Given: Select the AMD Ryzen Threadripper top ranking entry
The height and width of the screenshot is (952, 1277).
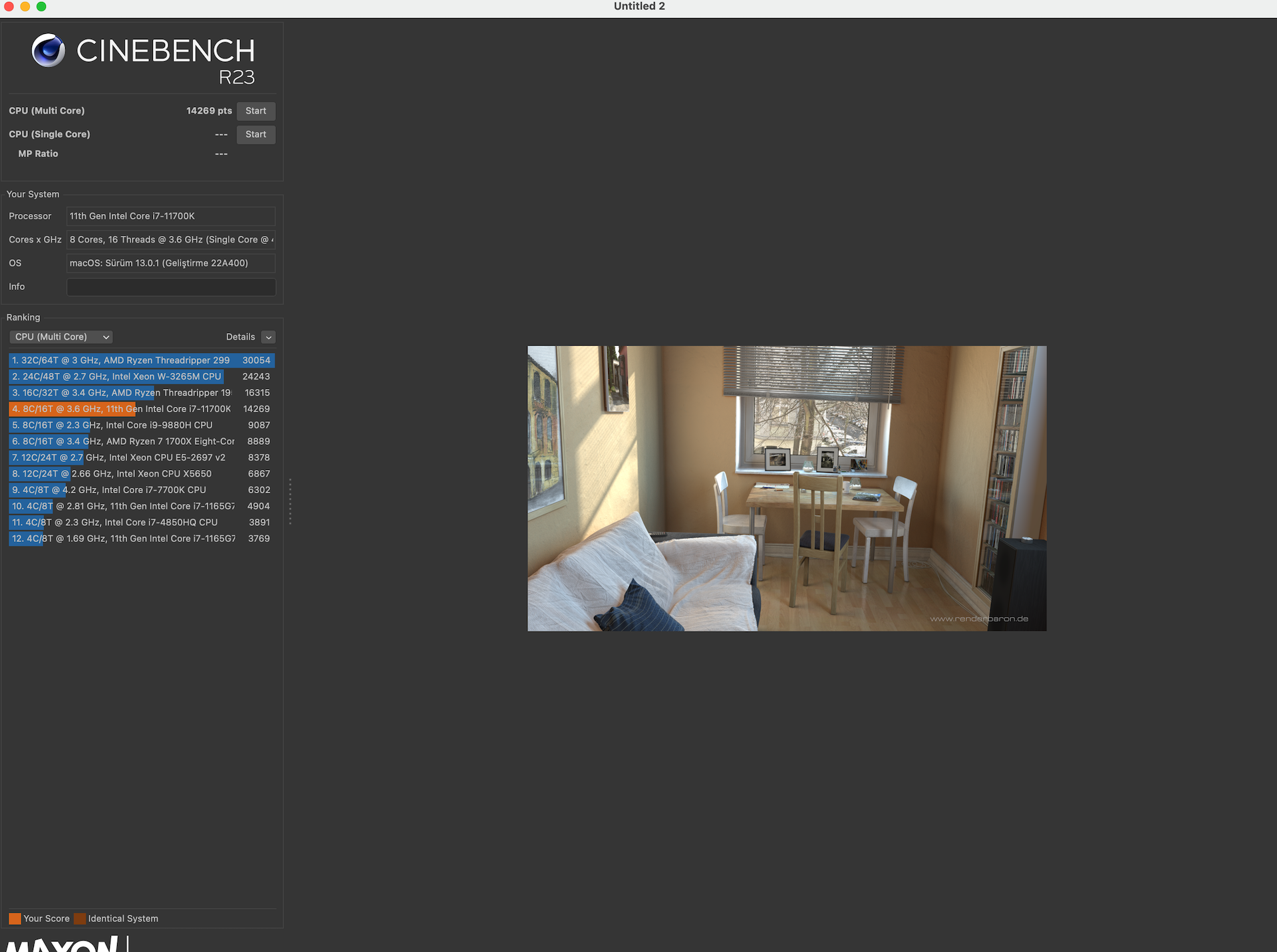Looking at the screenshot, I should click(123, 360).
